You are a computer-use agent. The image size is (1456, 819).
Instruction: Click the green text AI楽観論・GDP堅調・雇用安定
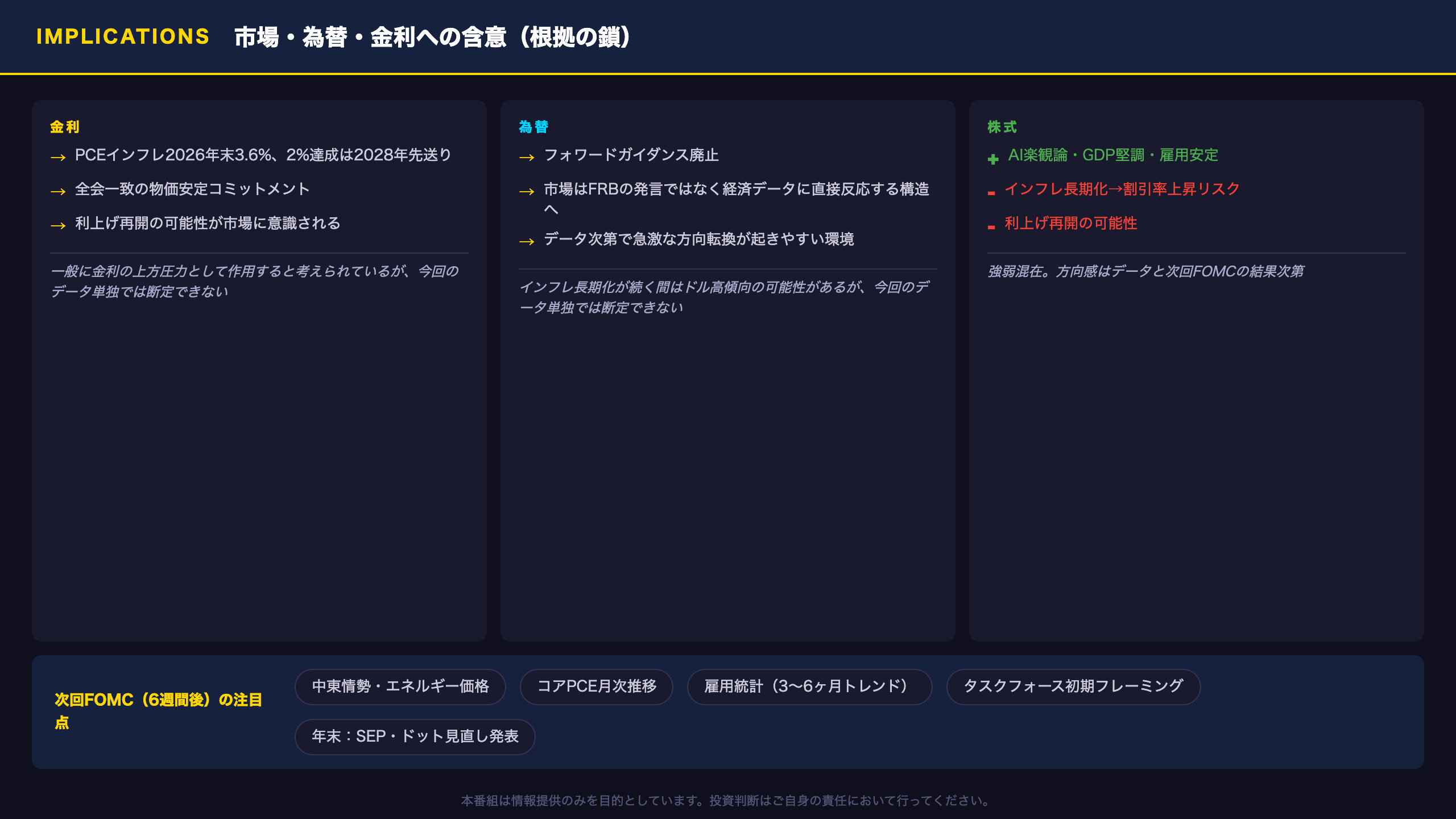pyautogui.click(x=1113, y=155)
